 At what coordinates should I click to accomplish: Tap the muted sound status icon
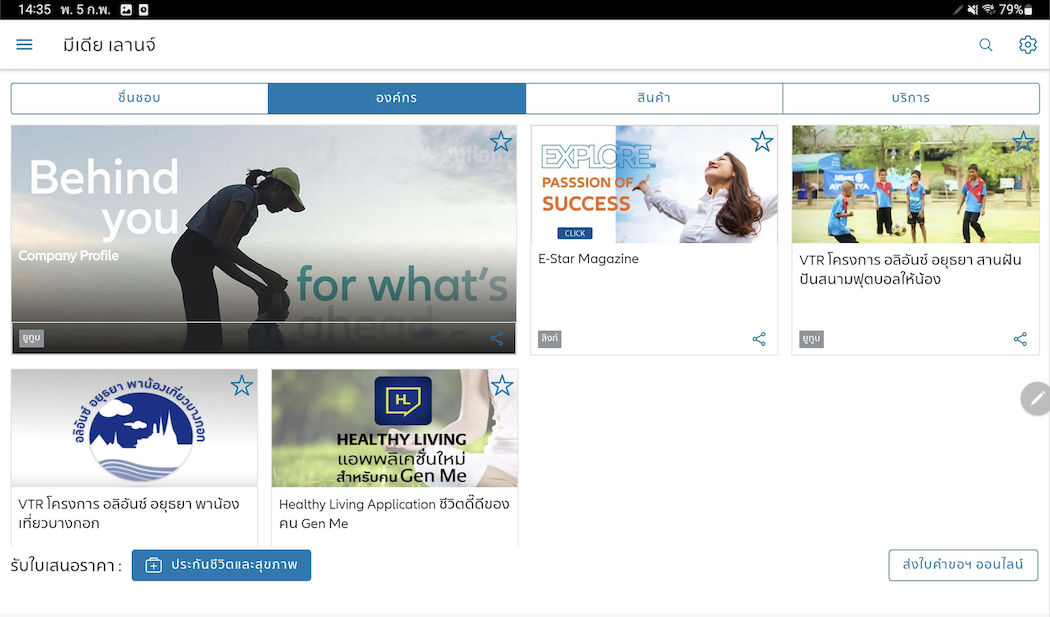coord(972,9)
